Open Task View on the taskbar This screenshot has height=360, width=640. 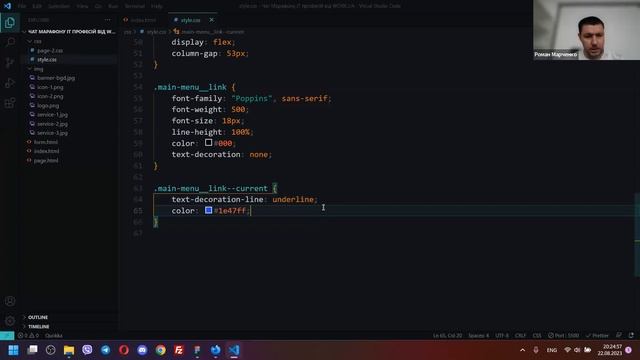point(32,350)
